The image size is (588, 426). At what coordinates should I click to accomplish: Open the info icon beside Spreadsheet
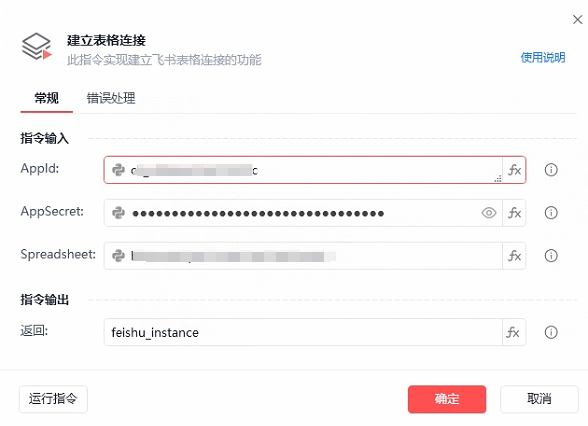tap(550, 256)
